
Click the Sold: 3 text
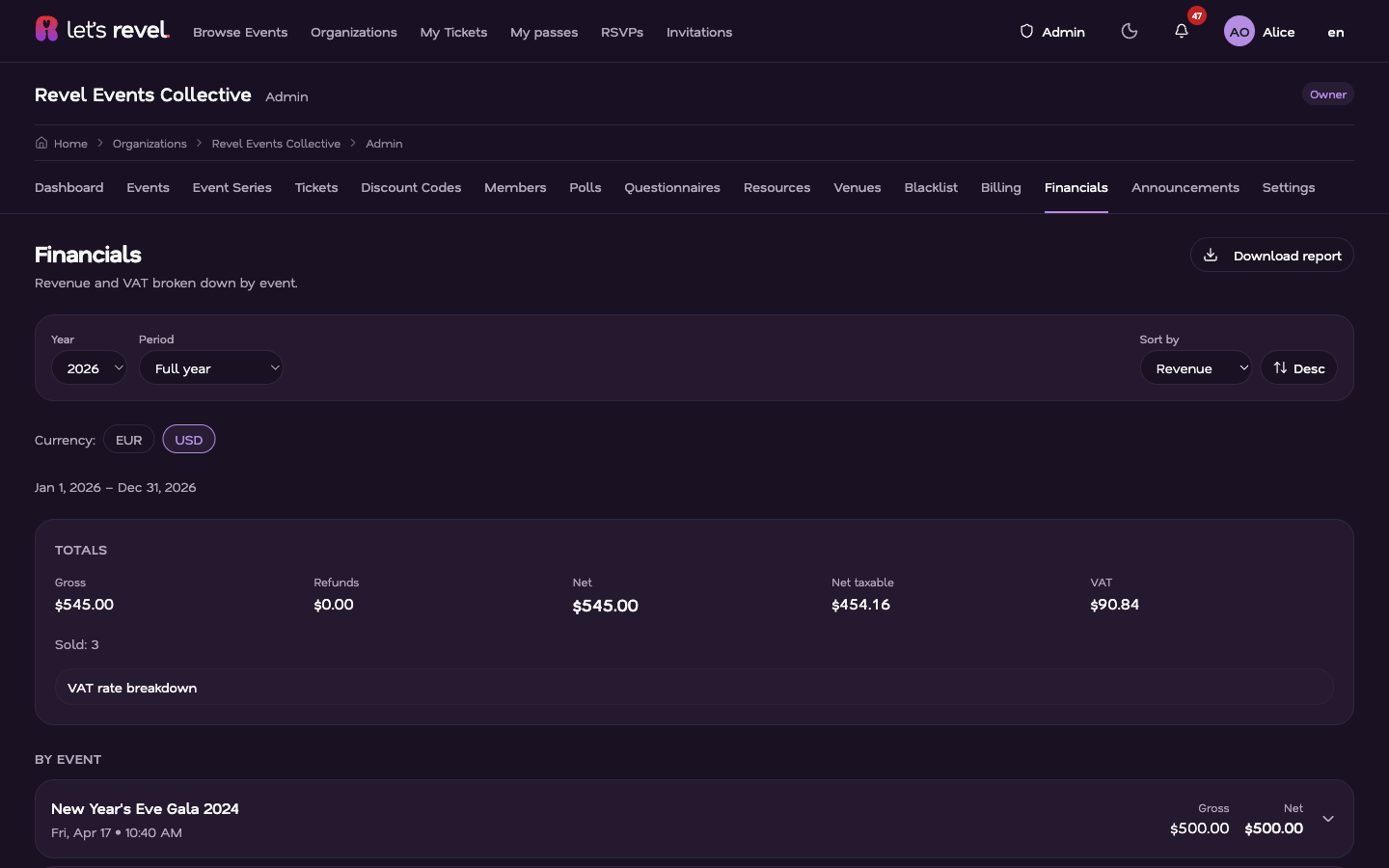tap(77, 644)
